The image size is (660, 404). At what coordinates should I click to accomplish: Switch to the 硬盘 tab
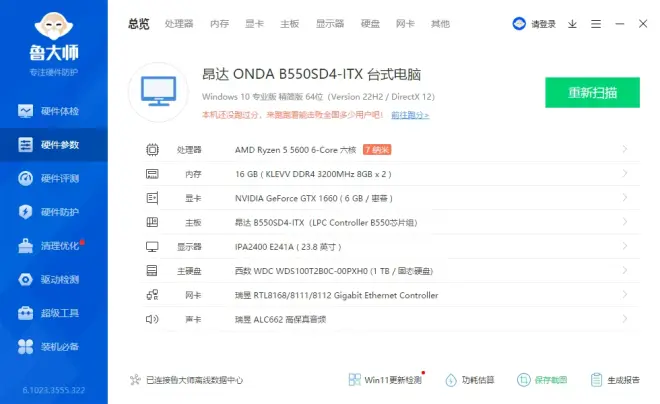(370, 24)
